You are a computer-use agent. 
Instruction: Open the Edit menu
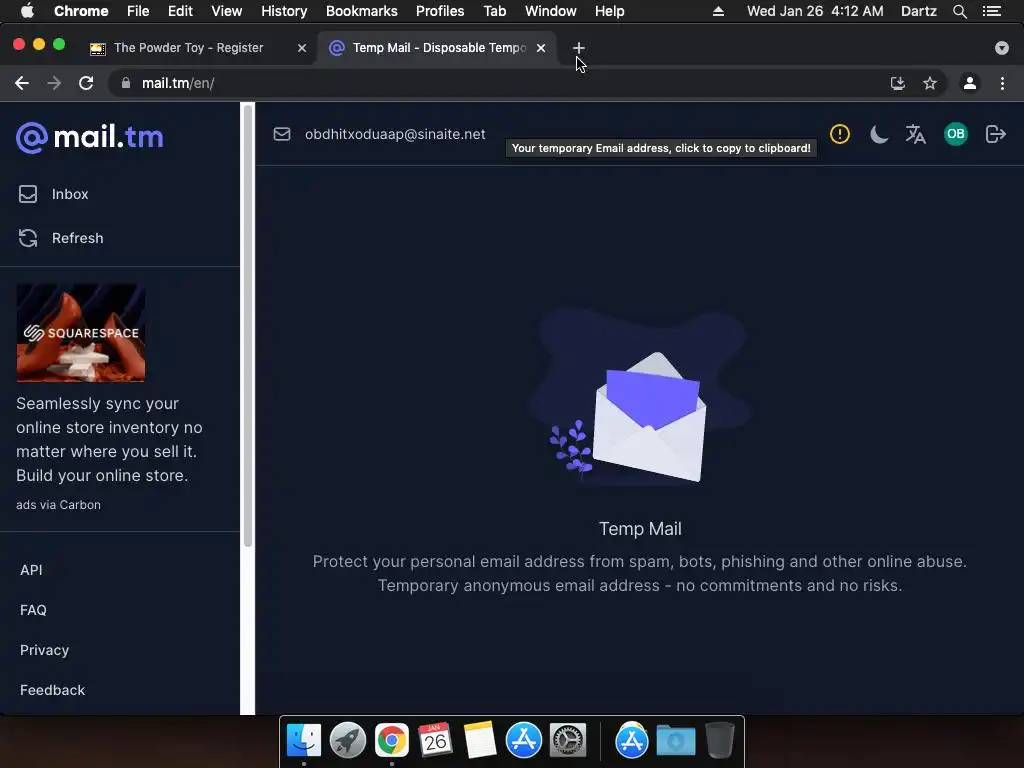click(180, 11)
